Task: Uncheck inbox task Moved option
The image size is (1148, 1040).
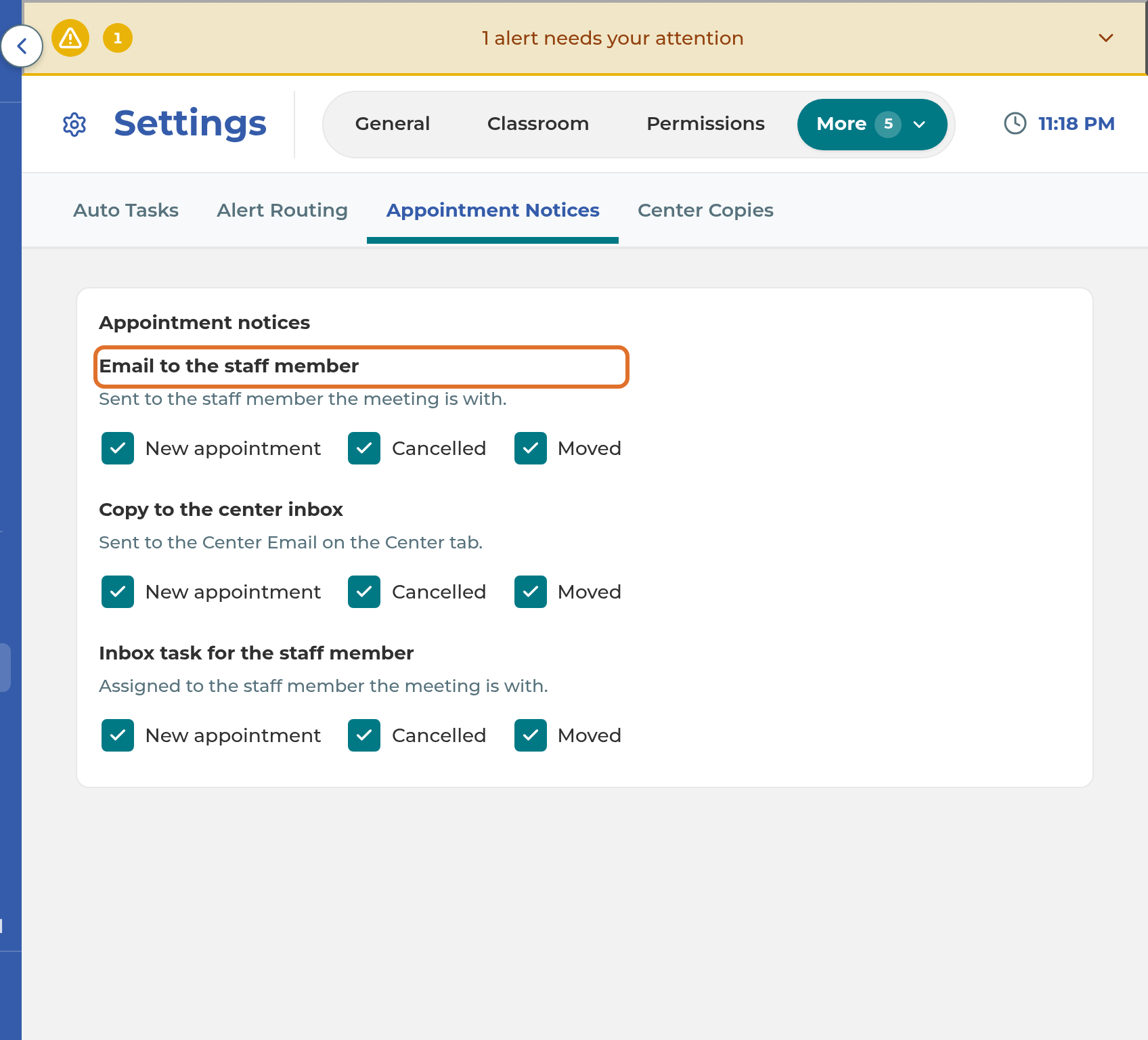Action: point(531,735)
